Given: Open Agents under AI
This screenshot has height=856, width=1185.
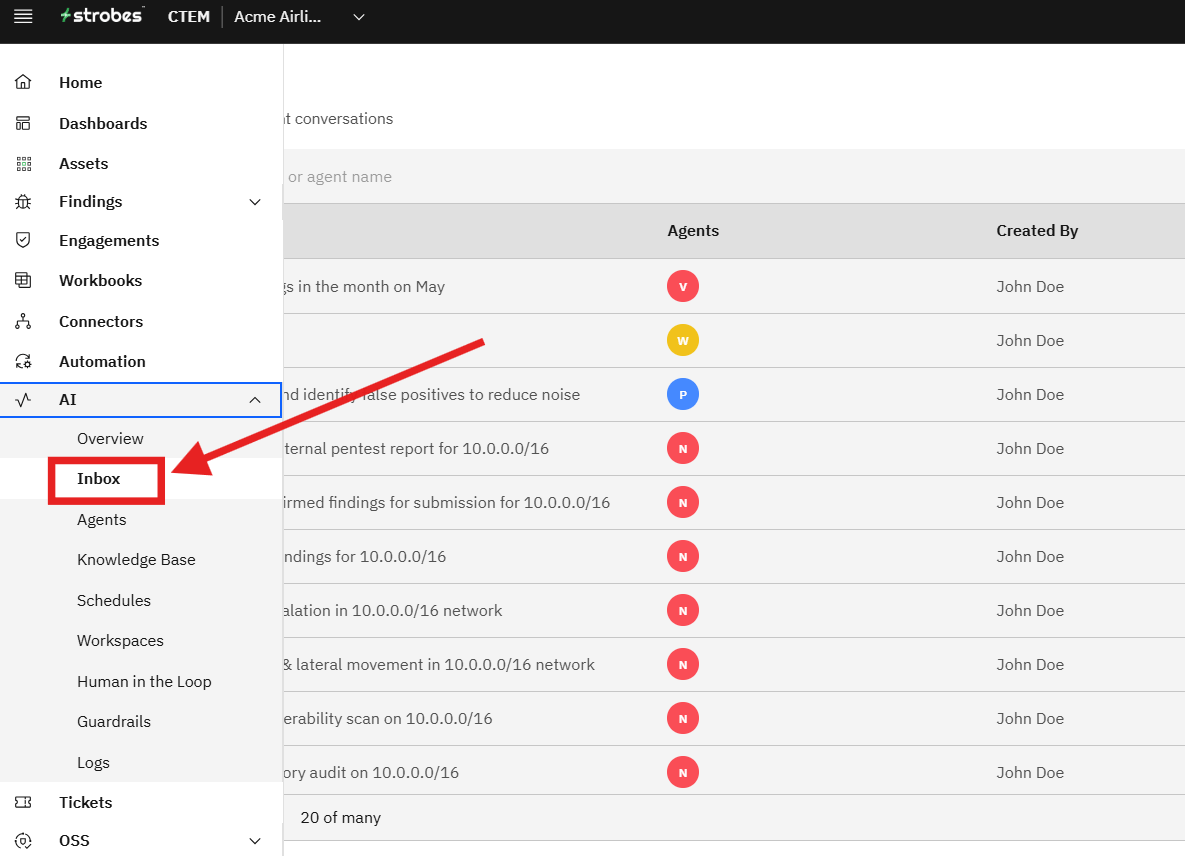Looking at the screenshot, I should 102,520.
